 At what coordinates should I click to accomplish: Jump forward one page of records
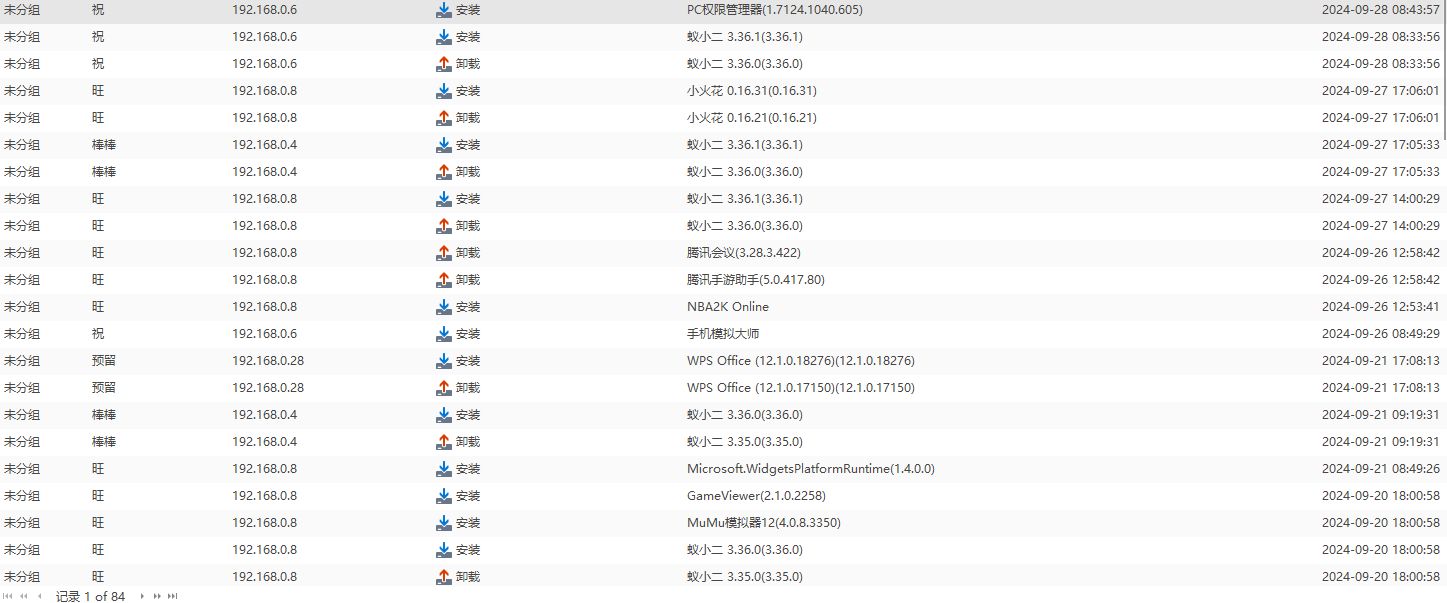tap(156, 596)
